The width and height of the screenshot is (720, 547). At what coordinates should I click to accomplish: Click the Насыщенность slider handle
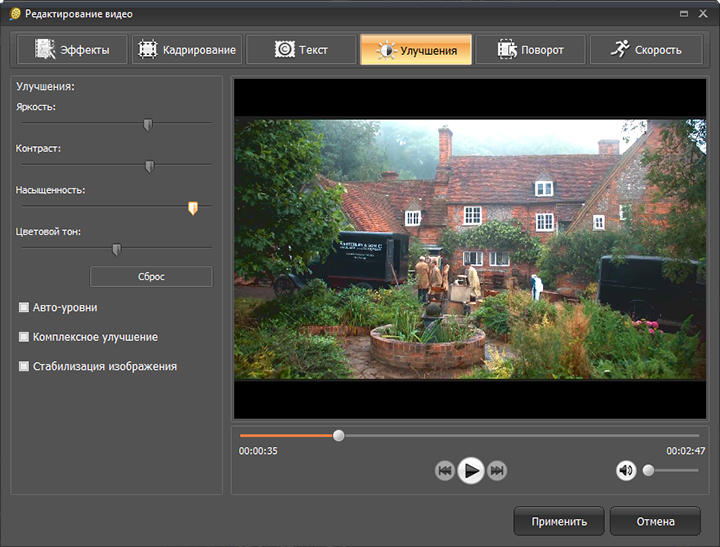[193, 208]
